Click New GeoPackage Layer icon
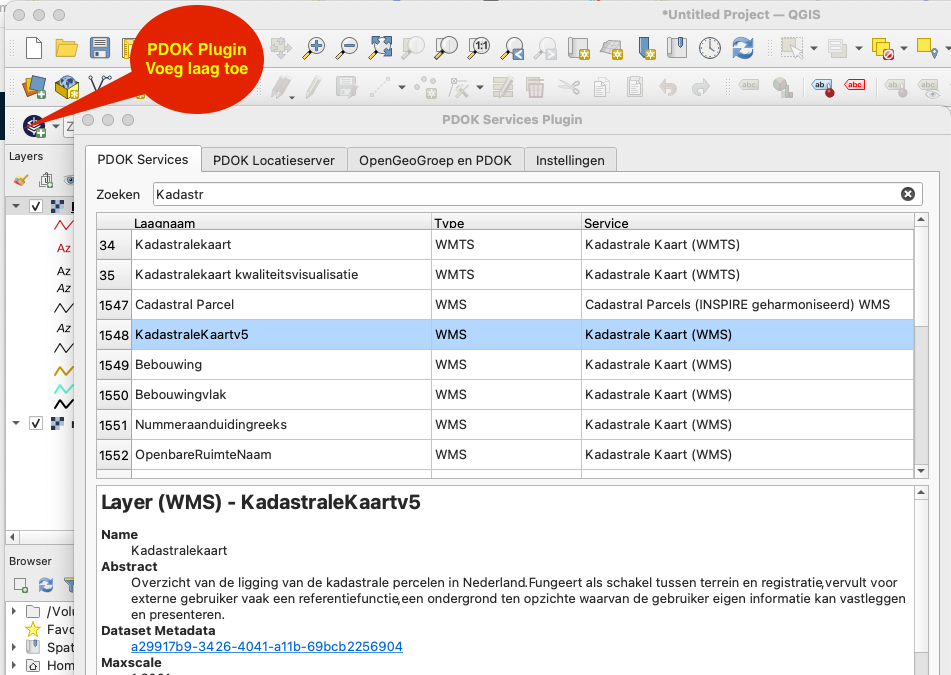 (x=67, y=87)
